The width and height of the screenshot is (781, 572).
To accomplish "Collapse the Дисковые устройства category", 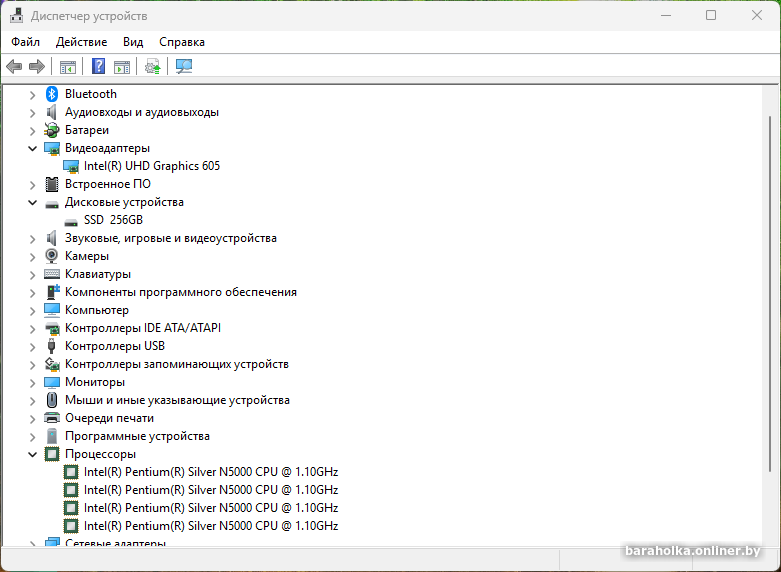I will 32,202.
